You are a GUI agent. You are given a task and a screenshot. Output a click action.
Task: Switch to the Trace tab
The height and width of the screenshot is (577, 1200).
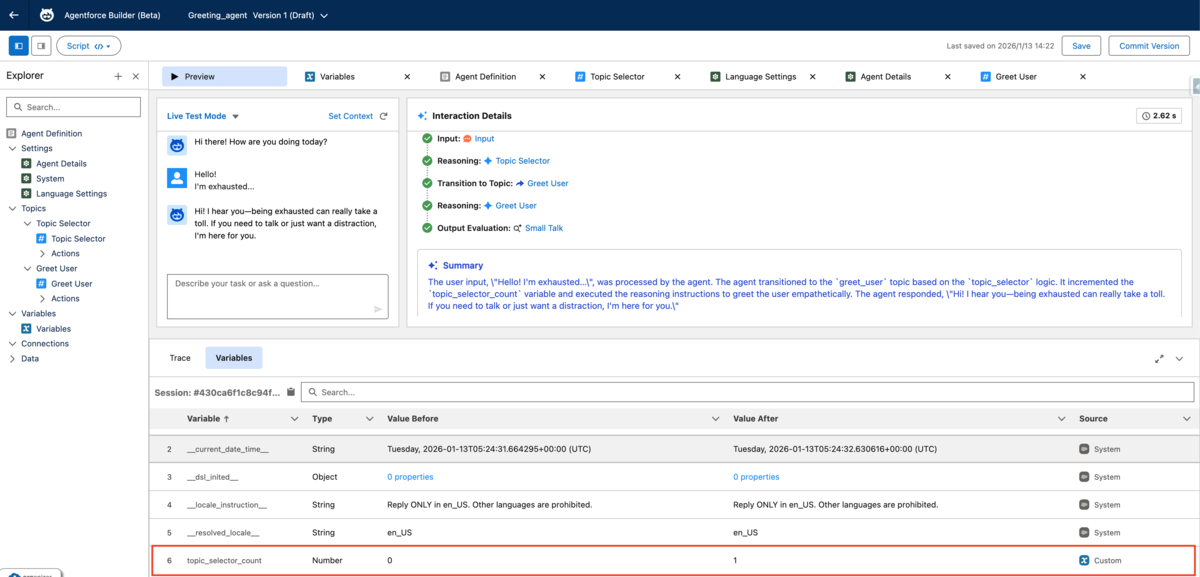180,358
